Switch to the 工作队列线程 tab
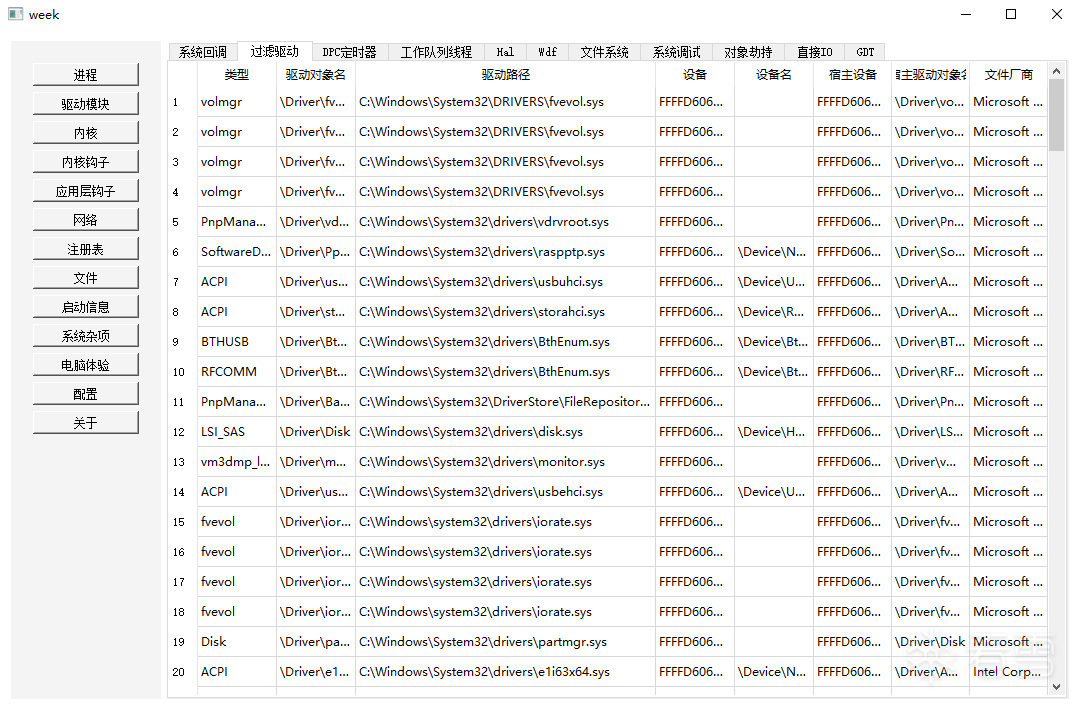1077x708 pixels. tap(436, 52)
